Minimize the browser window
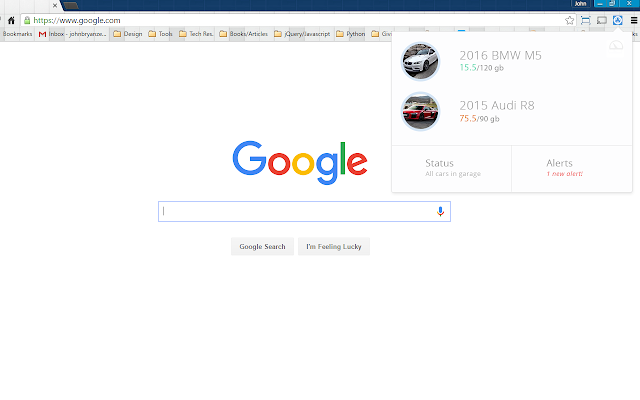The width and height of the screenshot is (640, 400). 600,4
